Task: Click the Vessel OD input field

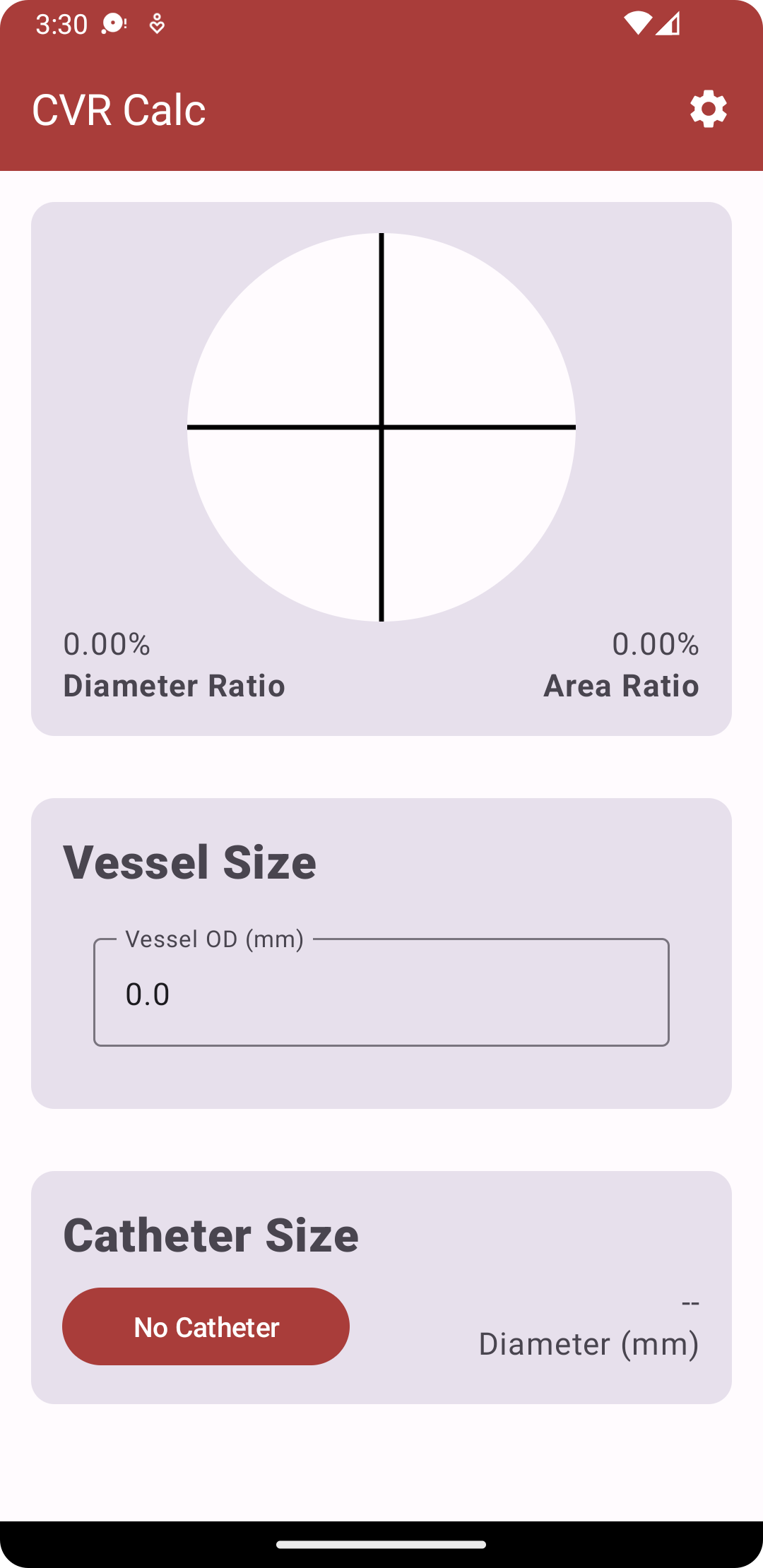Action: pos(381,993)
